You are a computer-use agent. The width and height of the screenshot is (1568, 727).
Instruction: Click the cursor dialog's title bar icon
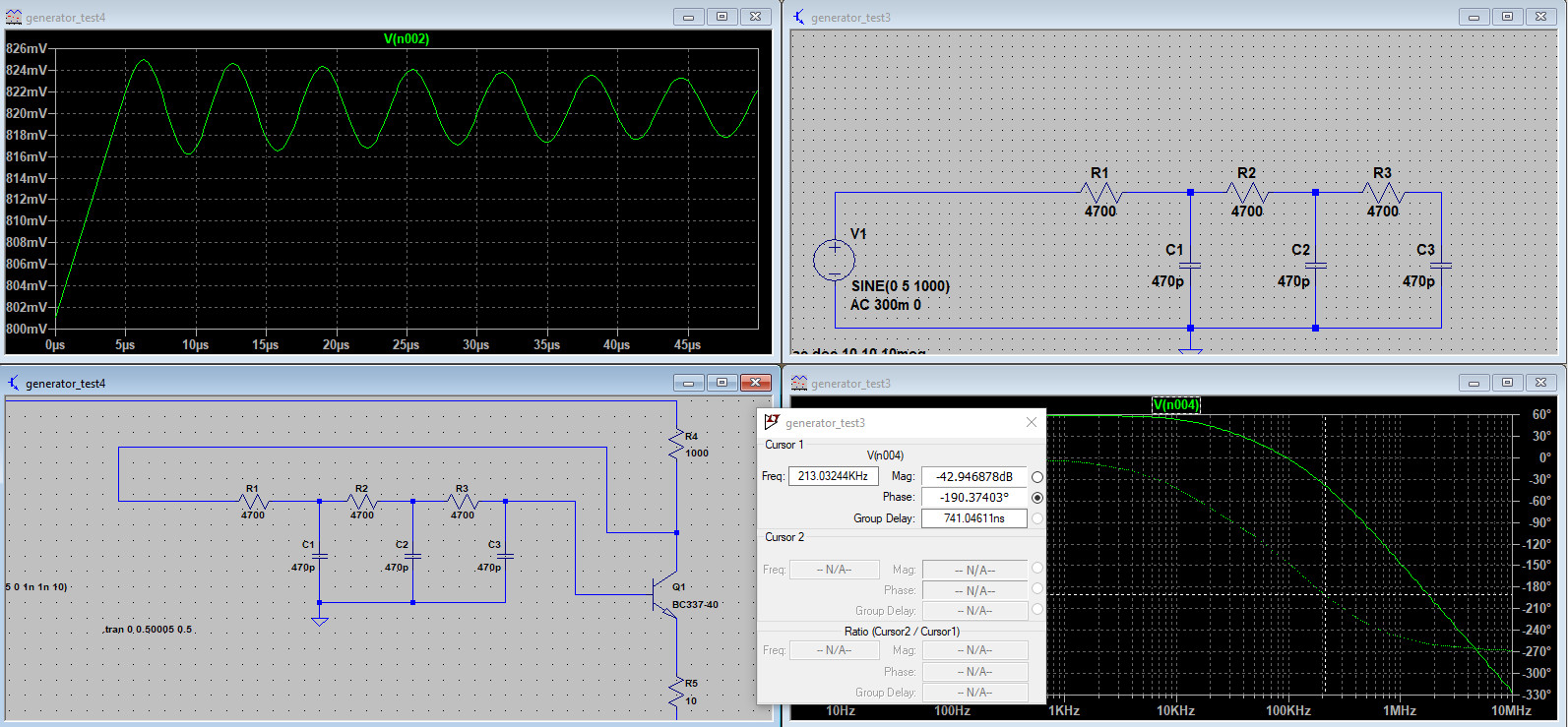click(x=772, y=422)
